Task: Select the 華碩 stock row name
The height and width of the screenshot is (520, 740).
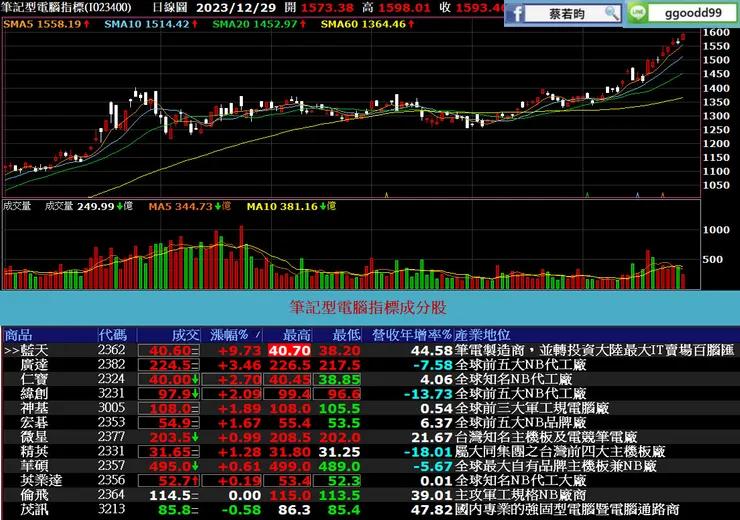Action: coord(34,466)
